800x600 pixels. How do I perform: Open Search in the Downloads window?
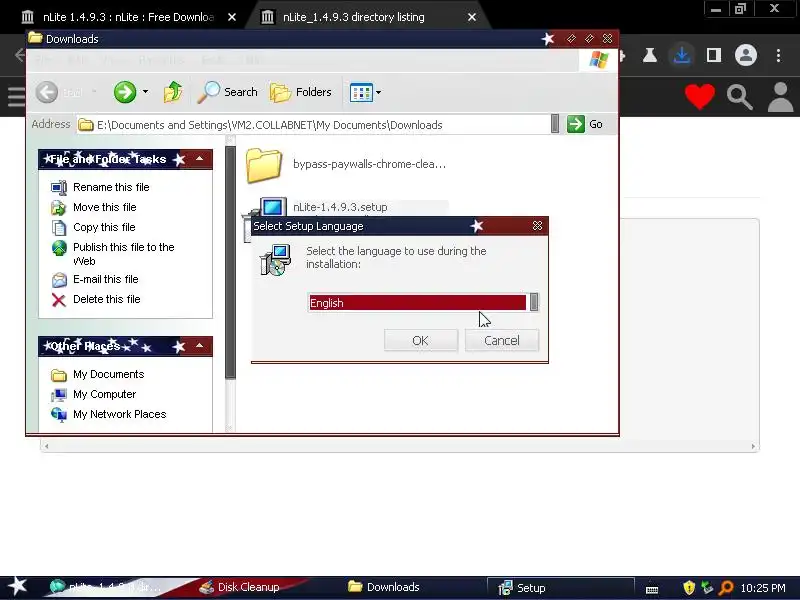click(x=228, y=92)
